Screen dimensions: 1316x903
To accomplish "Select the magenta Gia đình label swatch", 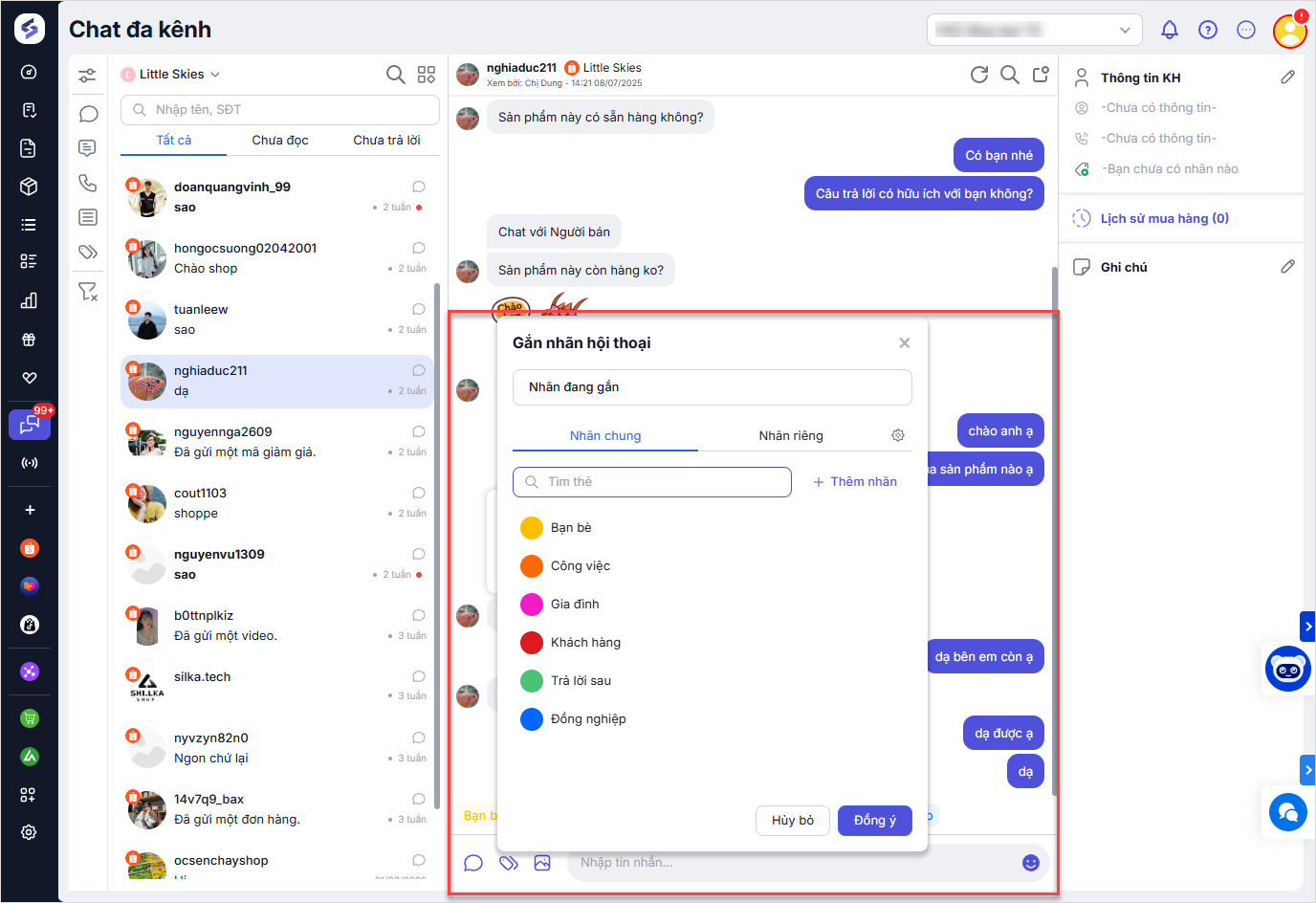I will 532,605.
